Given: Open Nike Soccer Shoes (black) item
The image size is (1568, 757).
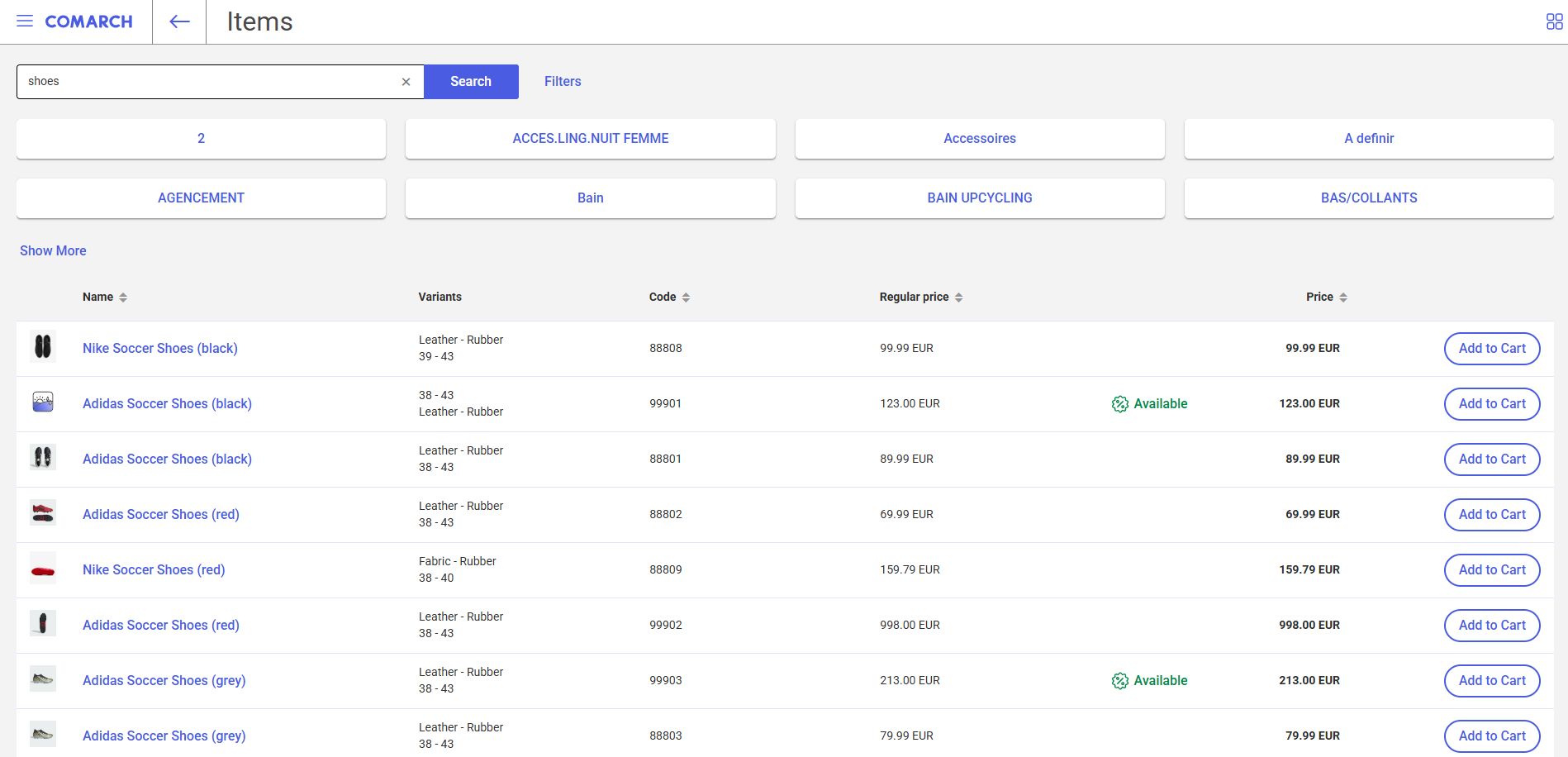Looking at the screenshot, I should pyautogui.click(x=160, y=348).
